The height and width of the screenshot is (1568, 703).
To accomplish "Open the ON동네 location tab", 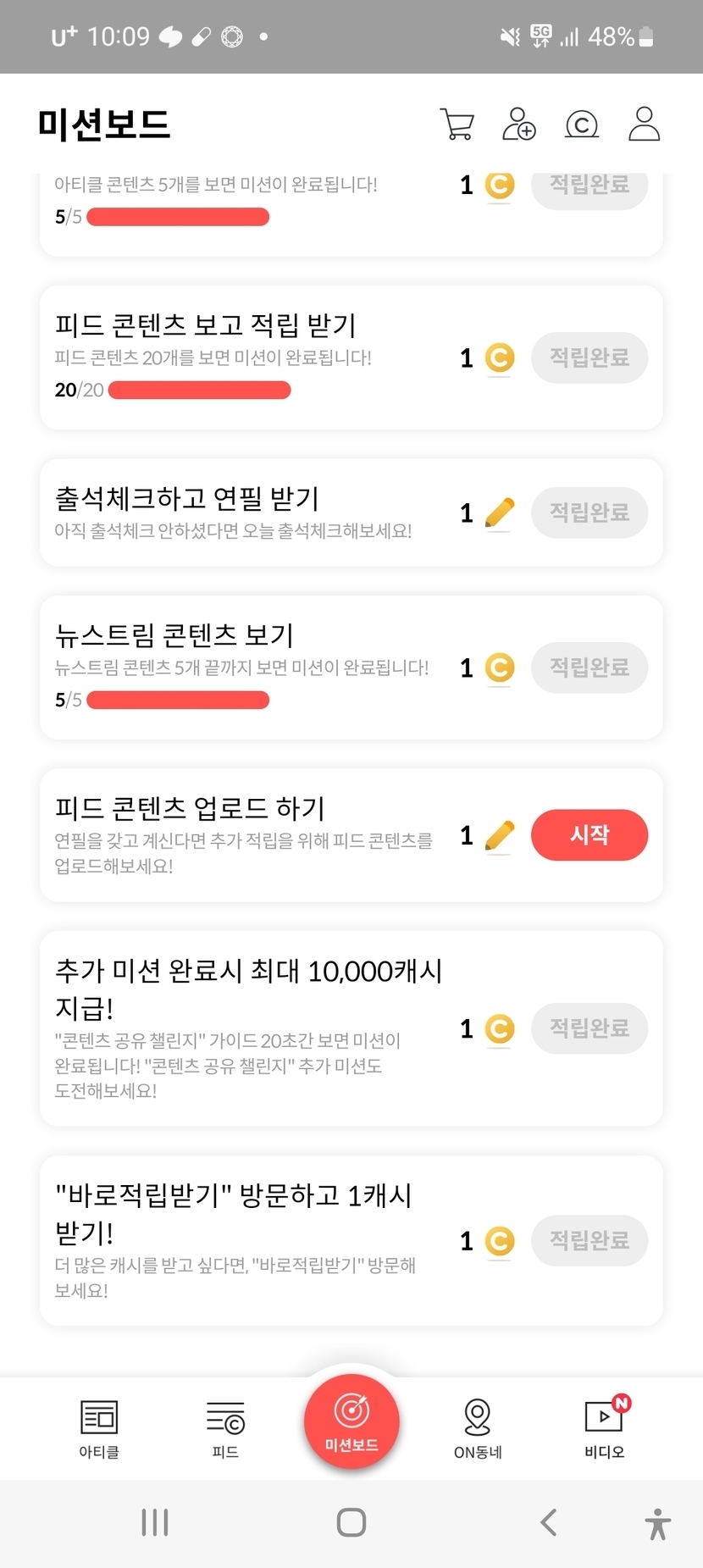I will coord(478,1428).
